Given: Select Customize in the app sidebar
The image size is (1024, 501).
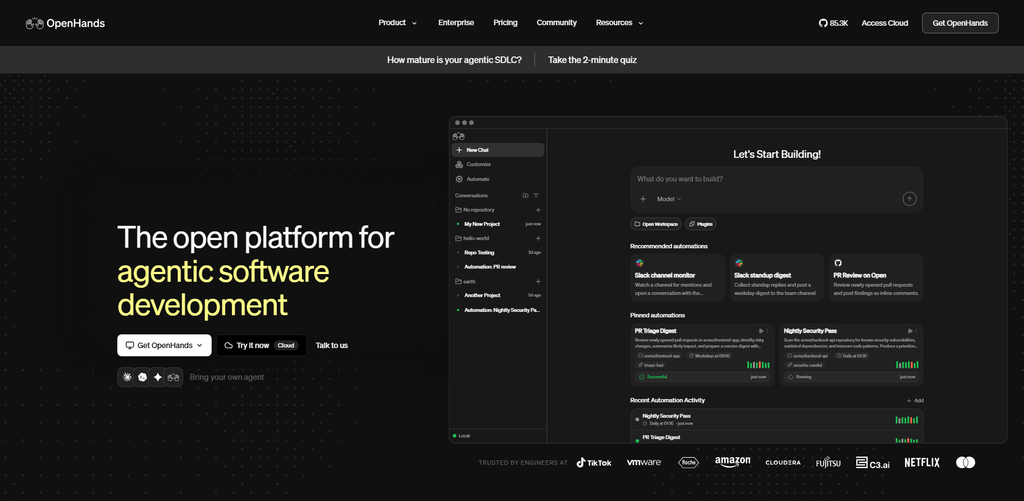Looking at the screenshot, I should click(x=498, y=165).
